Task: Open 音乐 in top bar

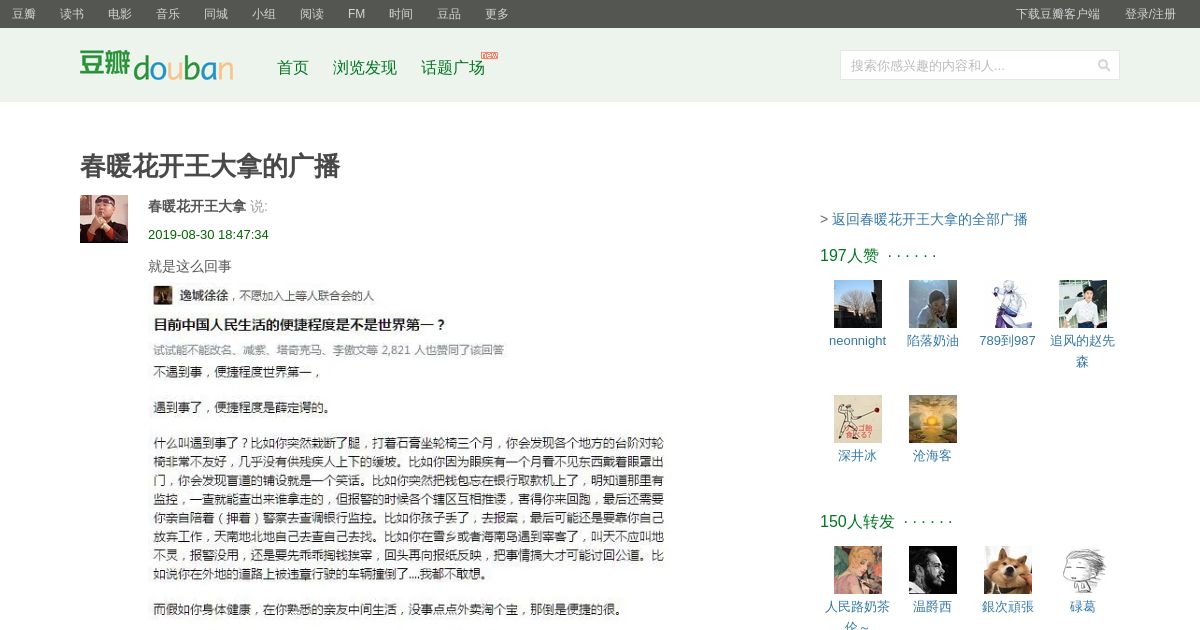Action: click(168, 14)
